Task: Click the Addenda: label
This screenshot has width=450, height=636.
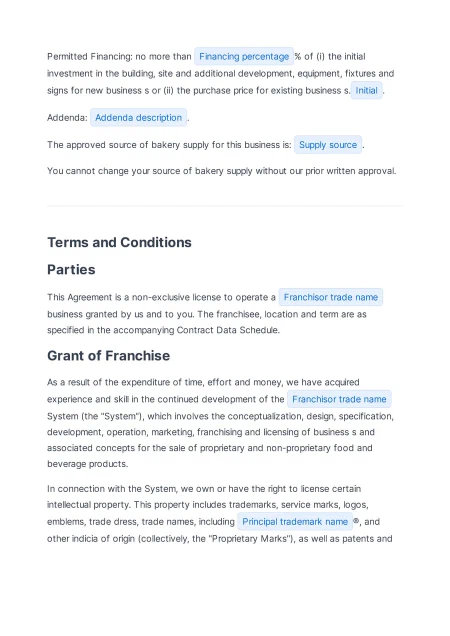Action: pos(67,118)
